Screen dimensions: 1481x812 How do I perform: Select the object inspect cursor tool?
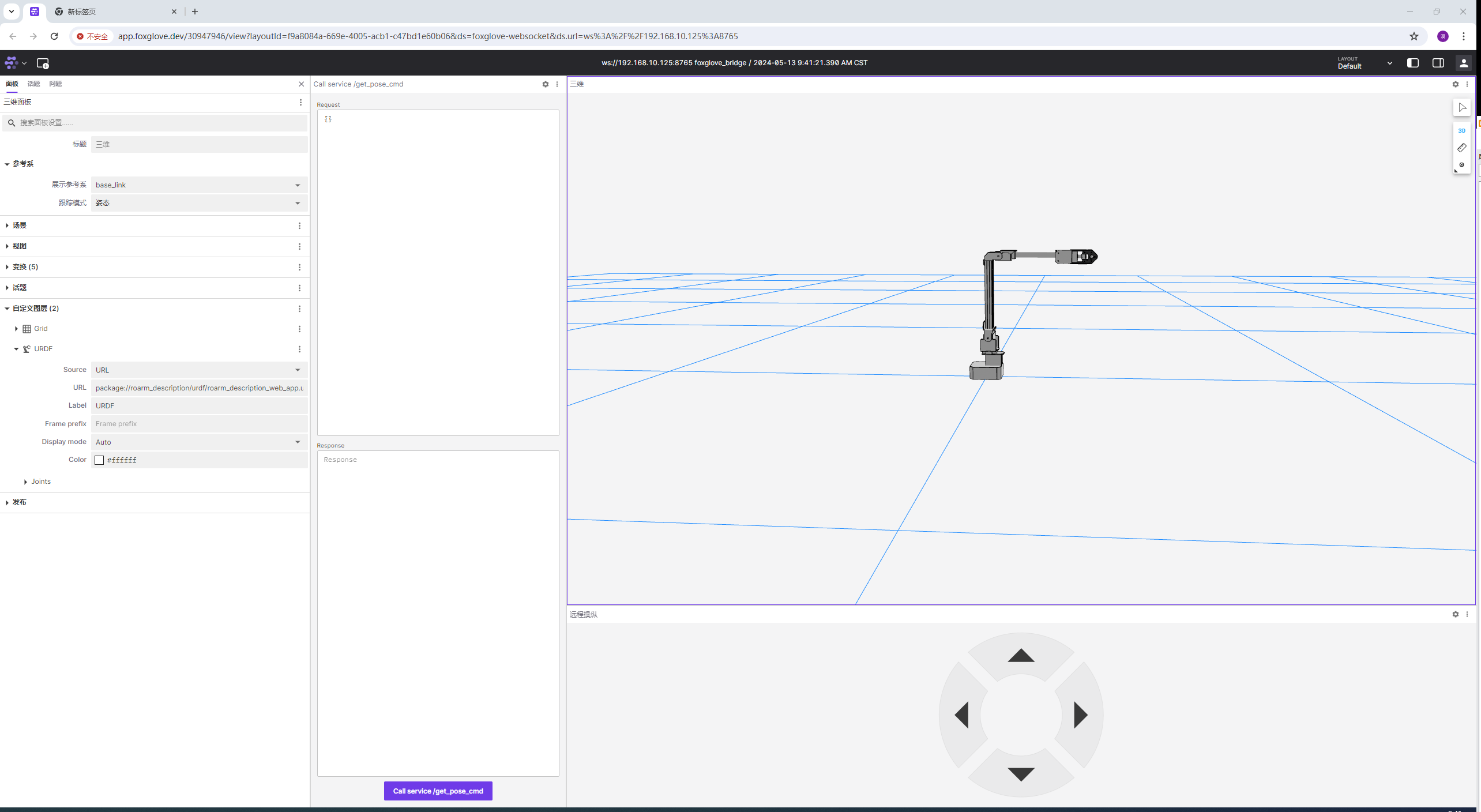pos(1461,108)
